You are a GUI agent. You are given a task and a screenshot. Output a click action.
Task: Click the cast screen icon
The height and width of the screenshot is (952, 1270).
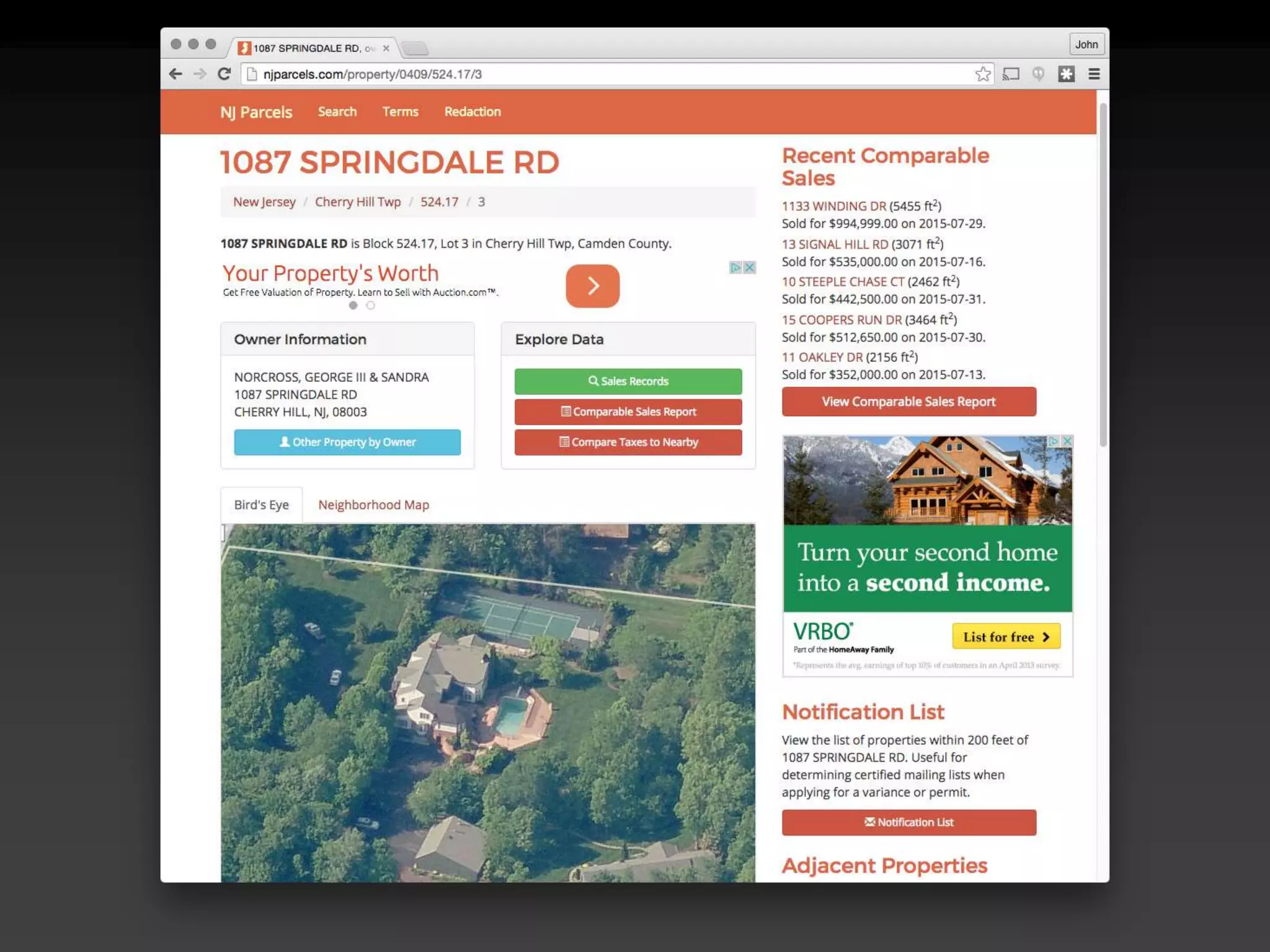click(1011, 74)
